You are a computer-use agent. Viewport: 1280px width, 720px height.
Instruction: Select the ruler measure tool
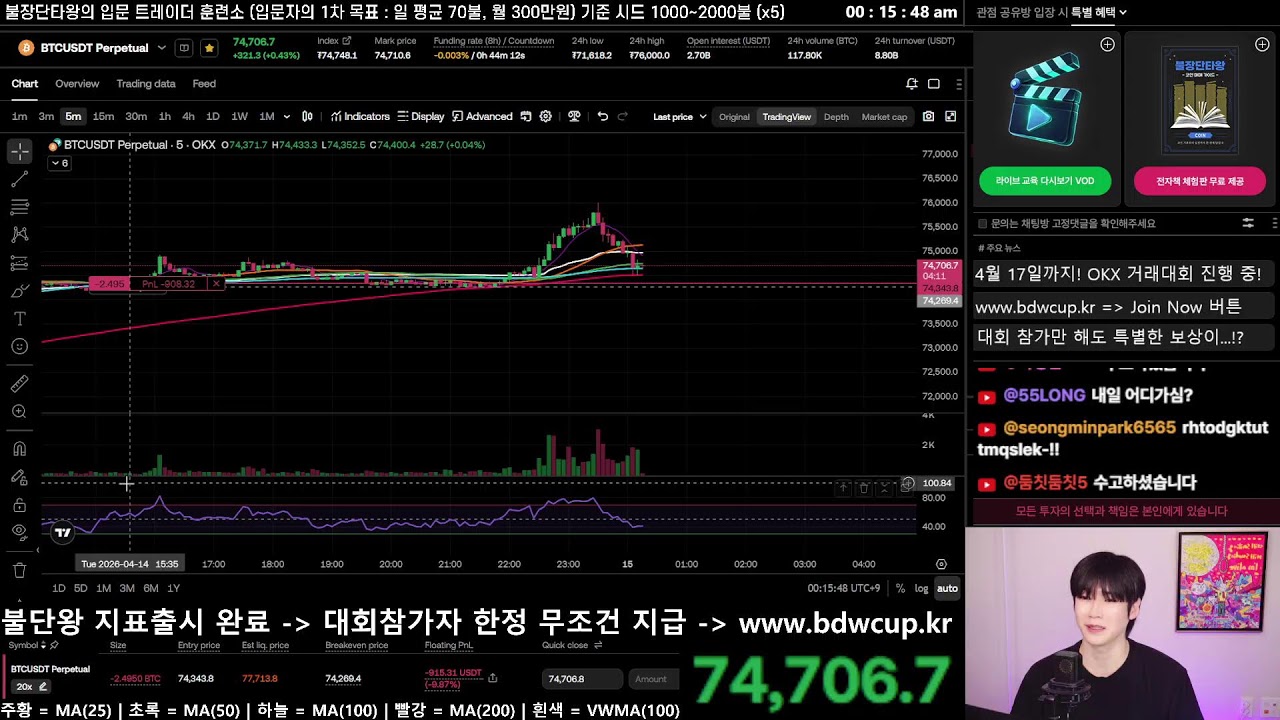coord(19,384)
